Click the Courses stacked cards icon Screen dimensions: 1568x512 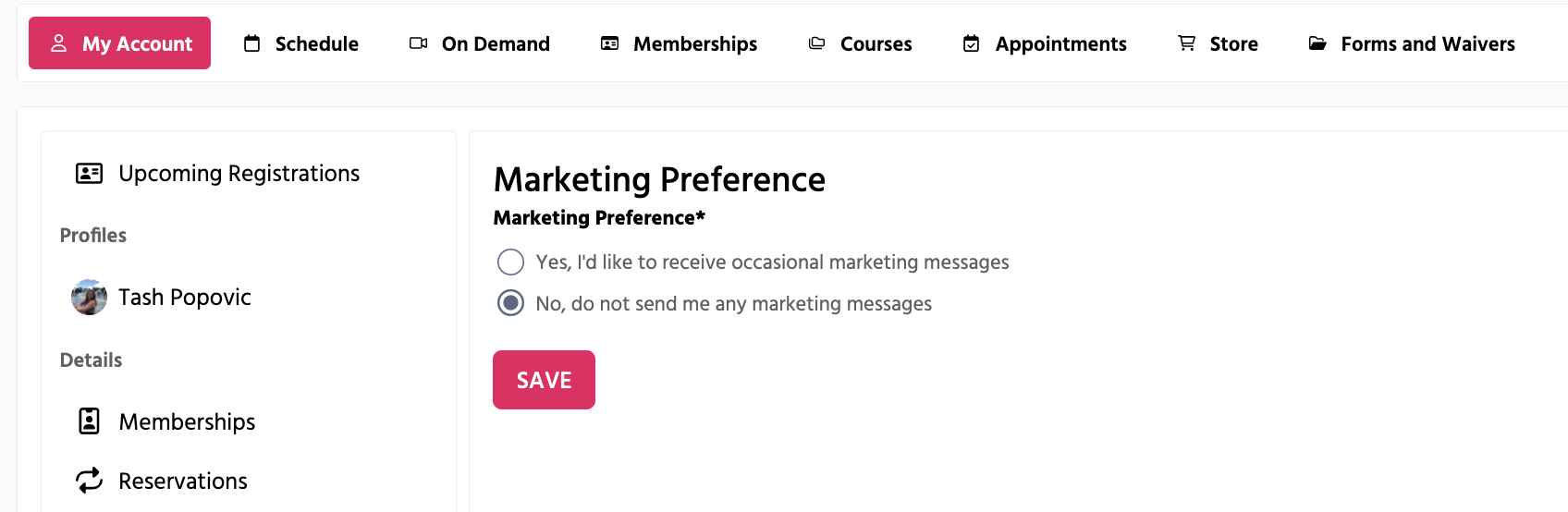click(816, 43)
